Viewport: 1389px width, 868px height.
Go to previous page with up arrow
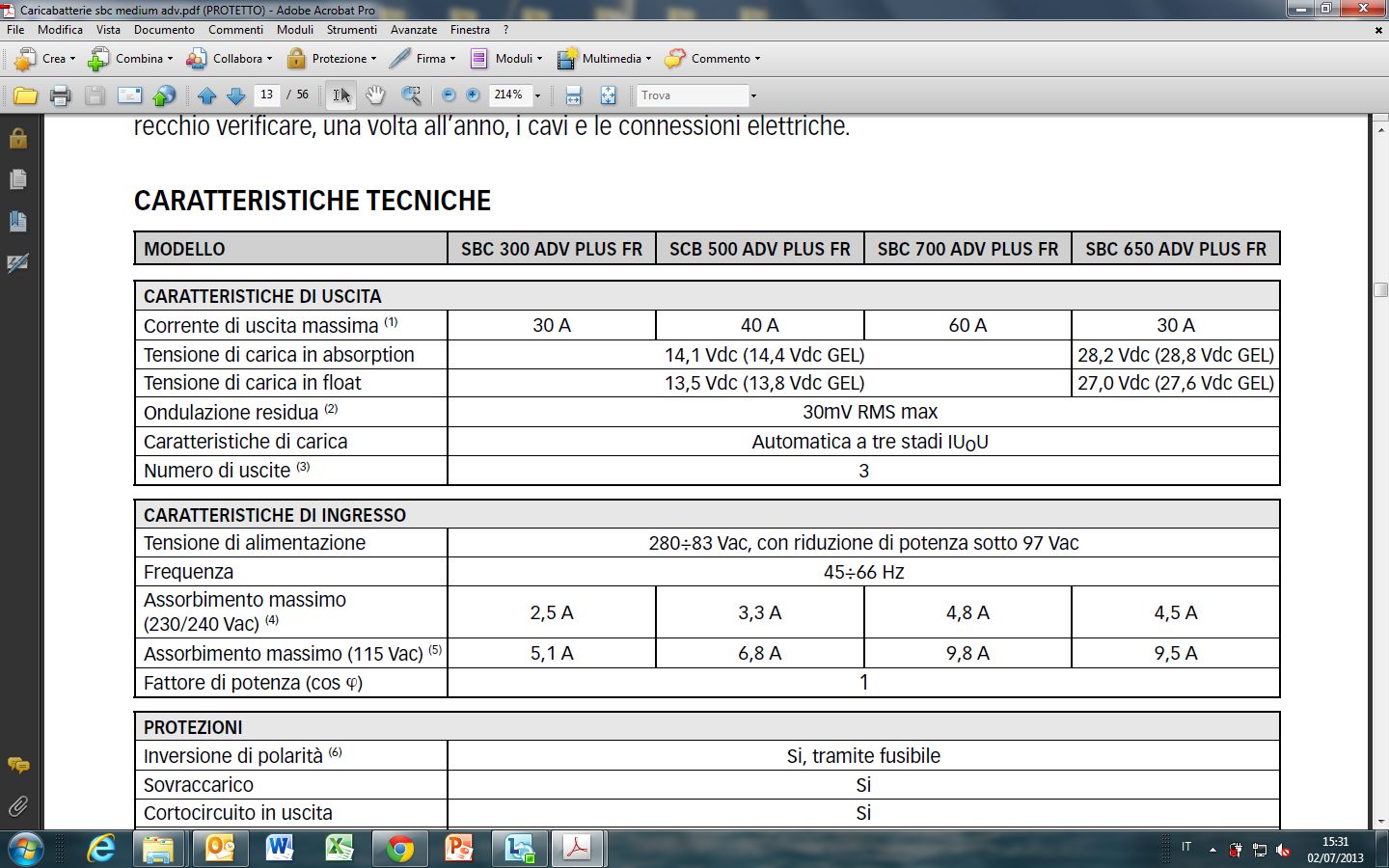206,95
